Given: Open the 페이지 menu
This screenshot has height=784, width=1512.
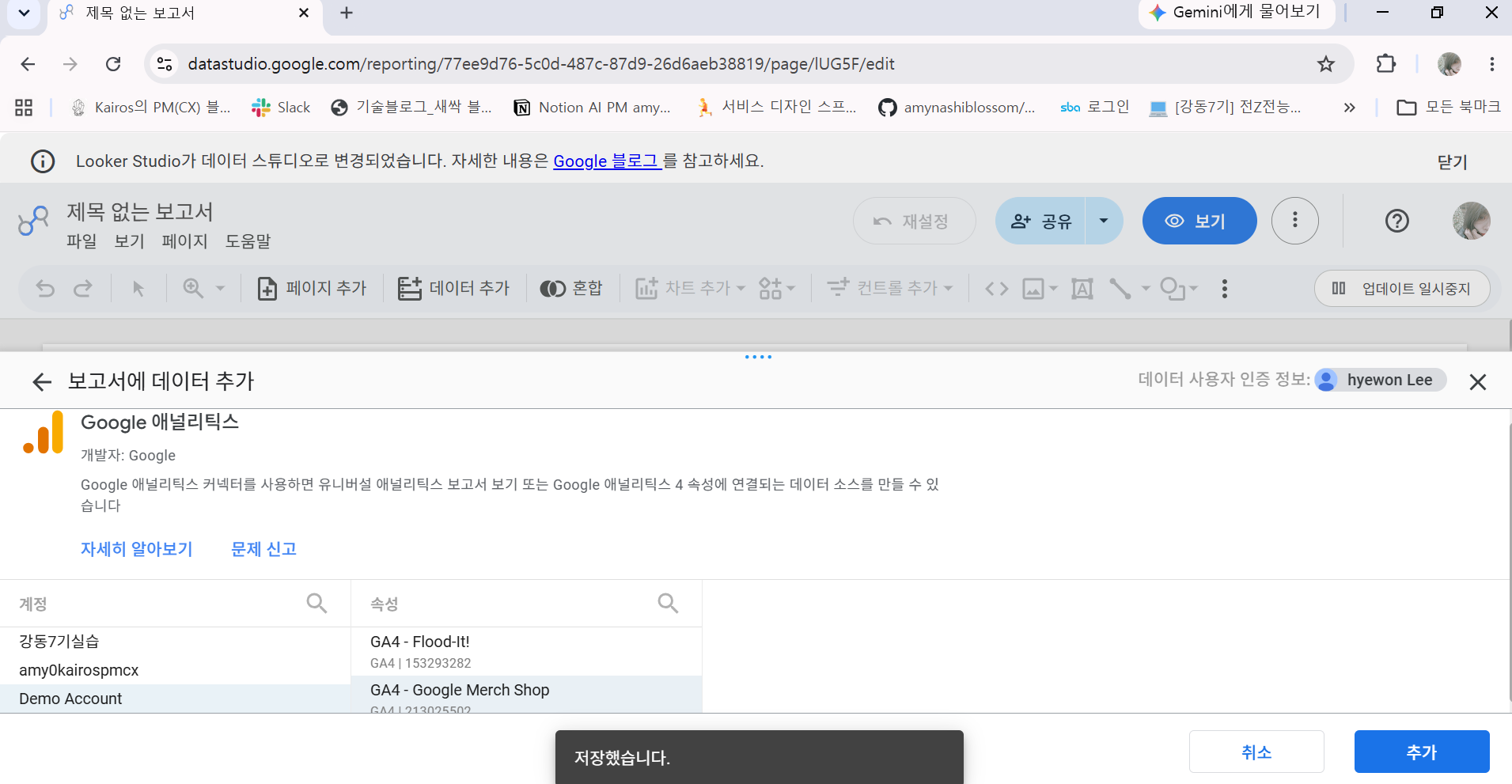Looking at the screenshot, I should pos(184,241).
